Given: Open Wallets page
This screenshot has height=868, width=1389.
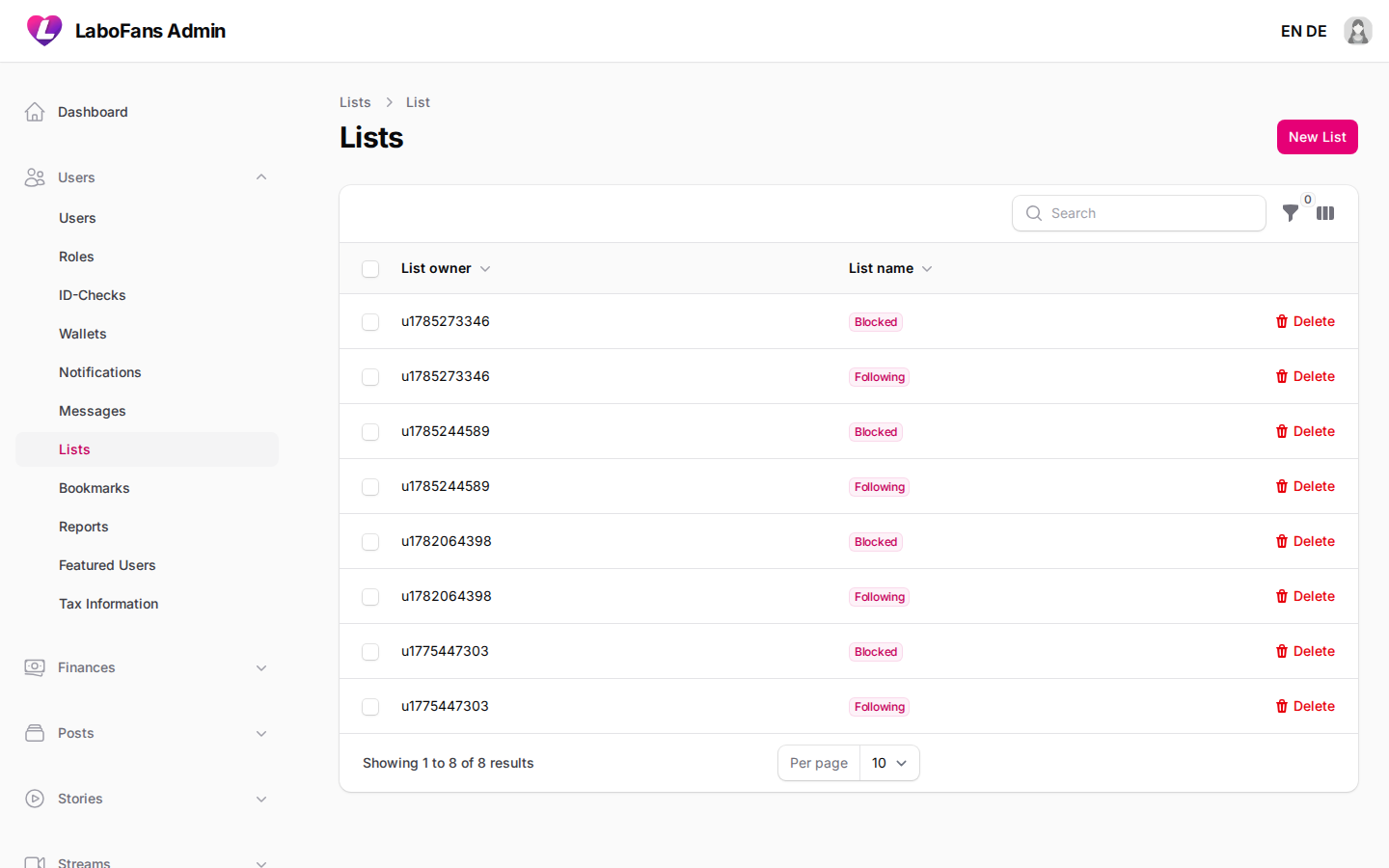Looking at the screenshot, I should (147, 334).
